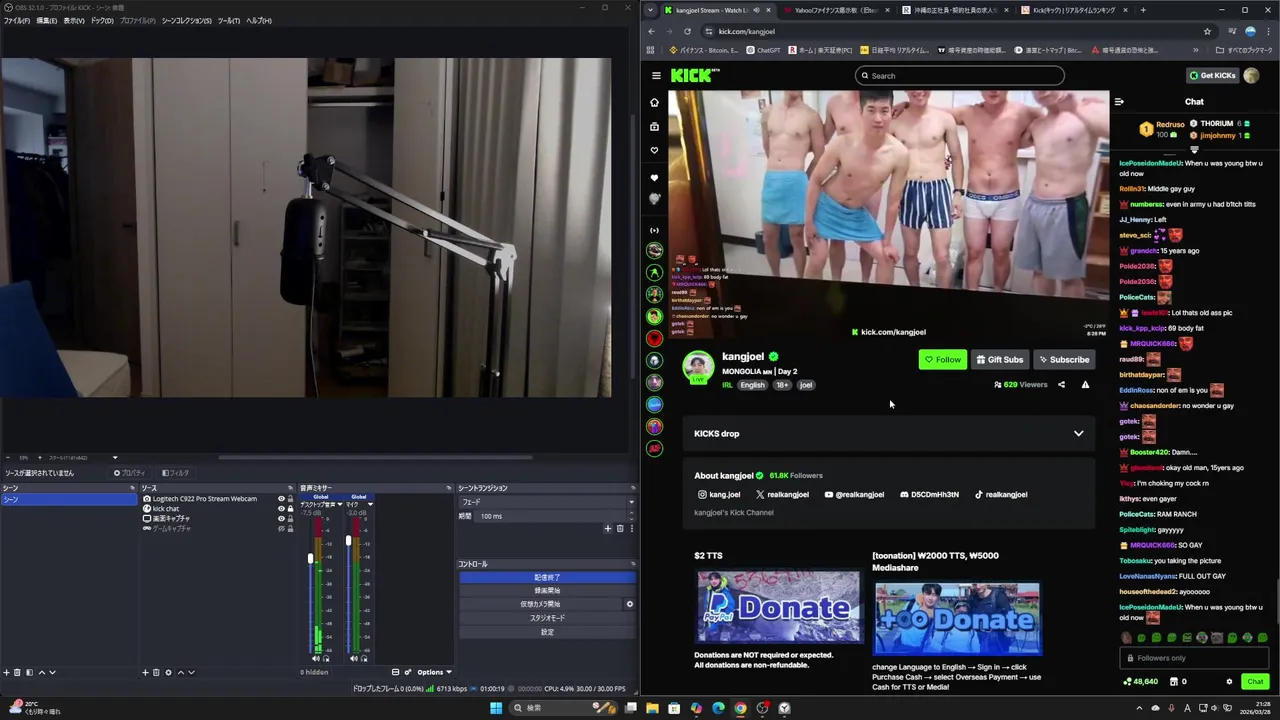
Task: Open the ファイル menu in OBS
Action: [x=16, y=21]
